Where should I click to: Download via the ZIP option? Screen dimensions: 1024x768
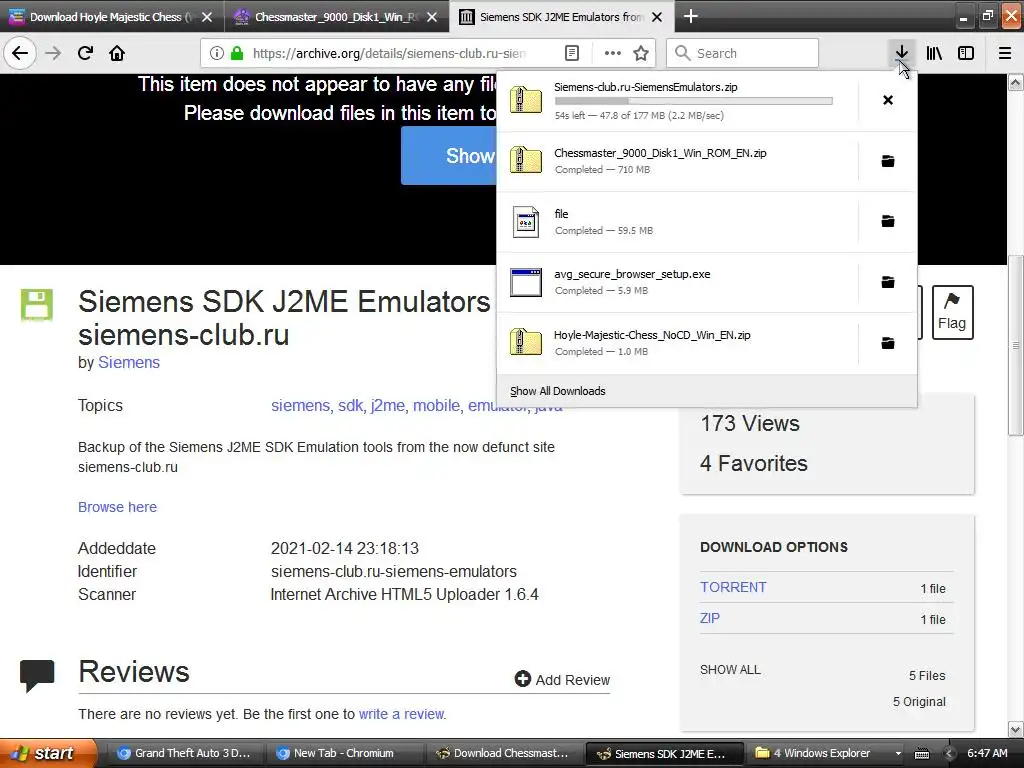[710, 618]
